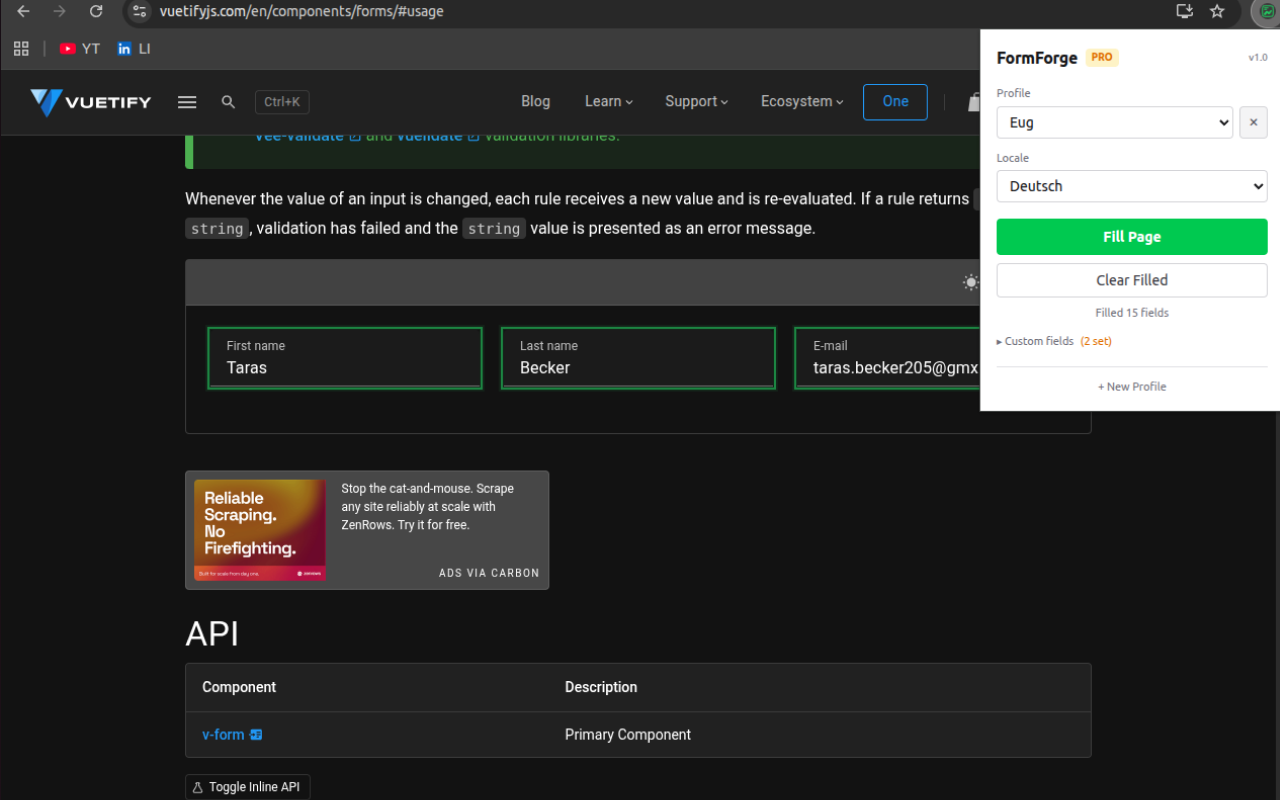The height and width of the screenshot is (800, 1280).
Task: Open the Blog menu item
Action: pos(535,101)
